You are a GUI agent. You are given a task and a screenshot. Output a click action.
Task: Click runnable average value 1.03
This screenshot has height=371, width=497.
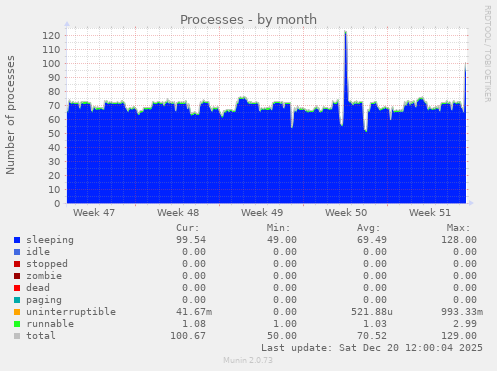375,324
